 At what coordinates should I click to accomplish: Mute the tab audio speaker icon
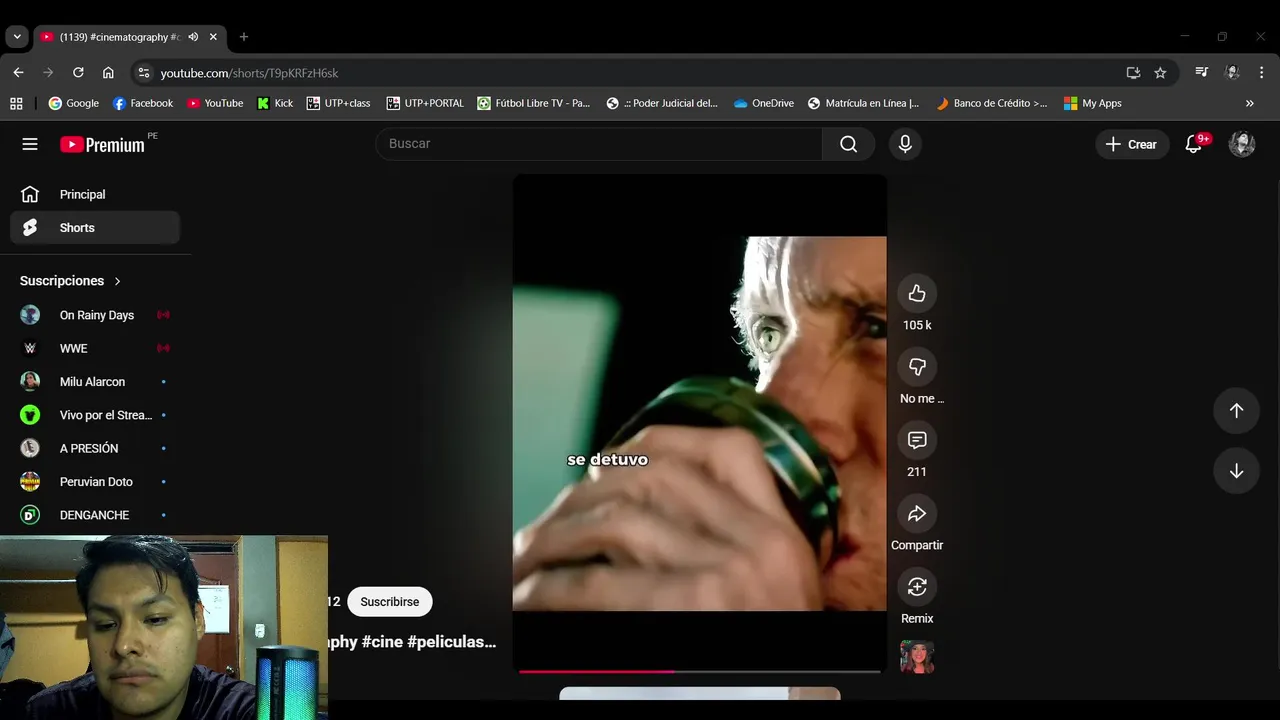[193, 37]
